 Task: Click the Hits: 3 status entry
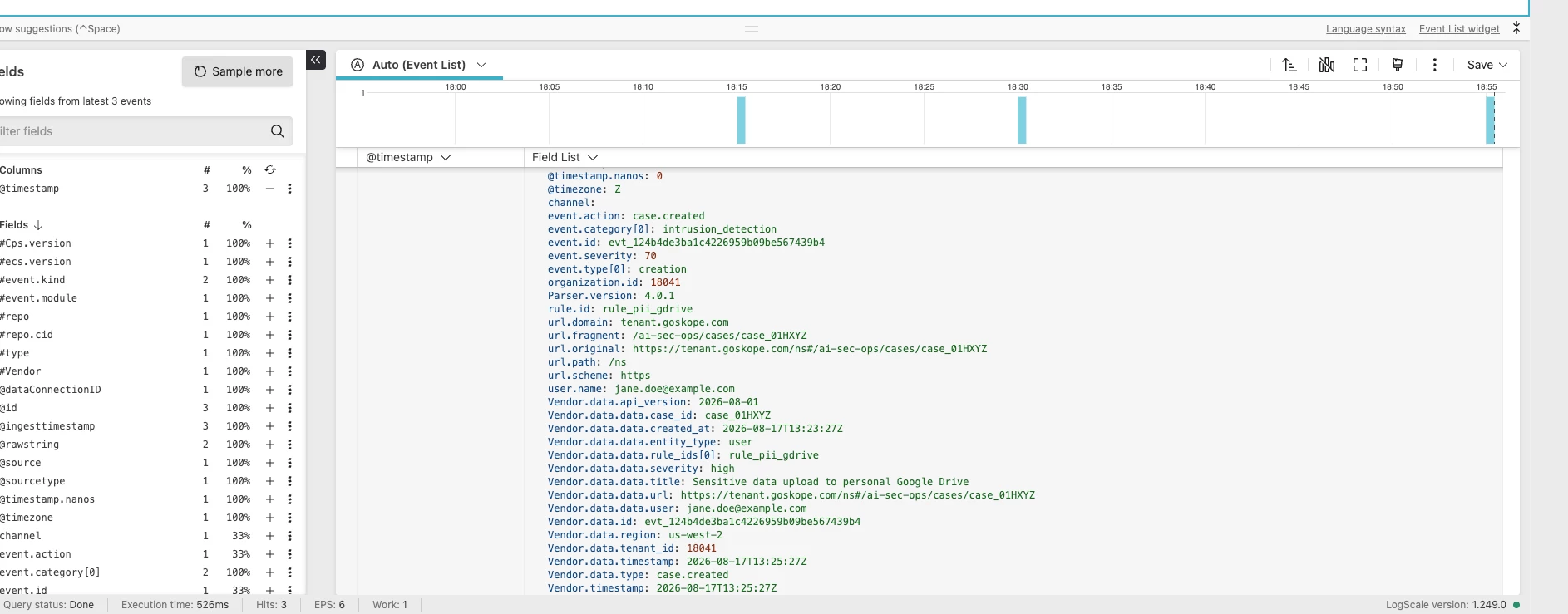pos(271,605)
